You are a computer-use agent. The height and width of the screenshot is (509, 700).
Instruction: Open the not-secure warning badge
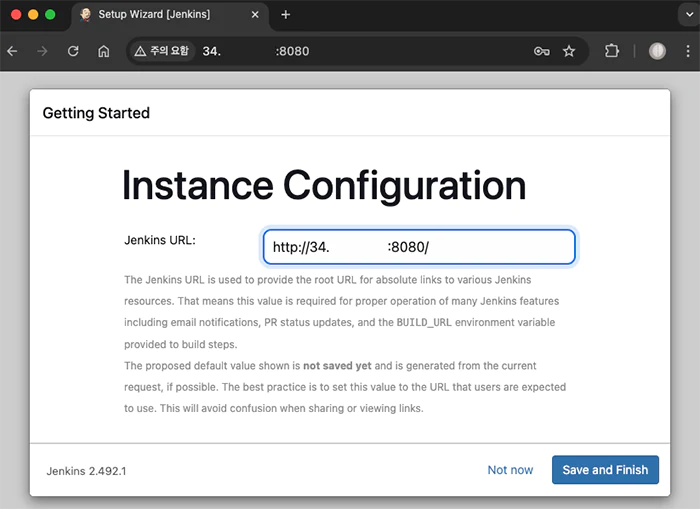[162, 51]
